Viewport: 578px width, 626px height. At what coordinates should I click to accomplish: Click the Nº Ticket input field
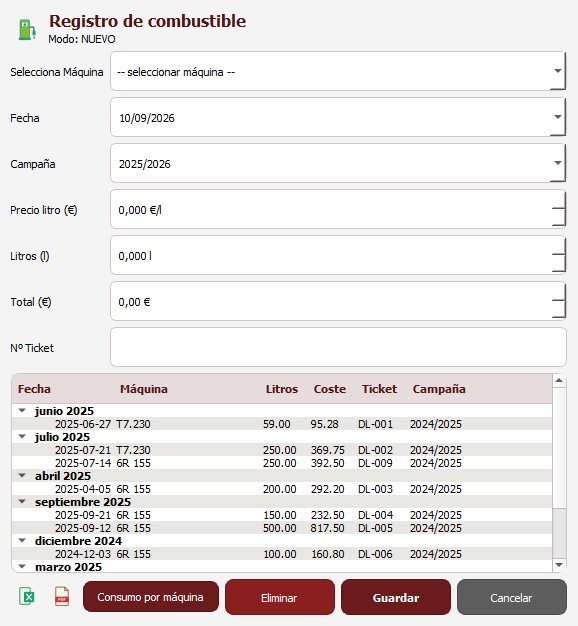(x=338, y=347)
